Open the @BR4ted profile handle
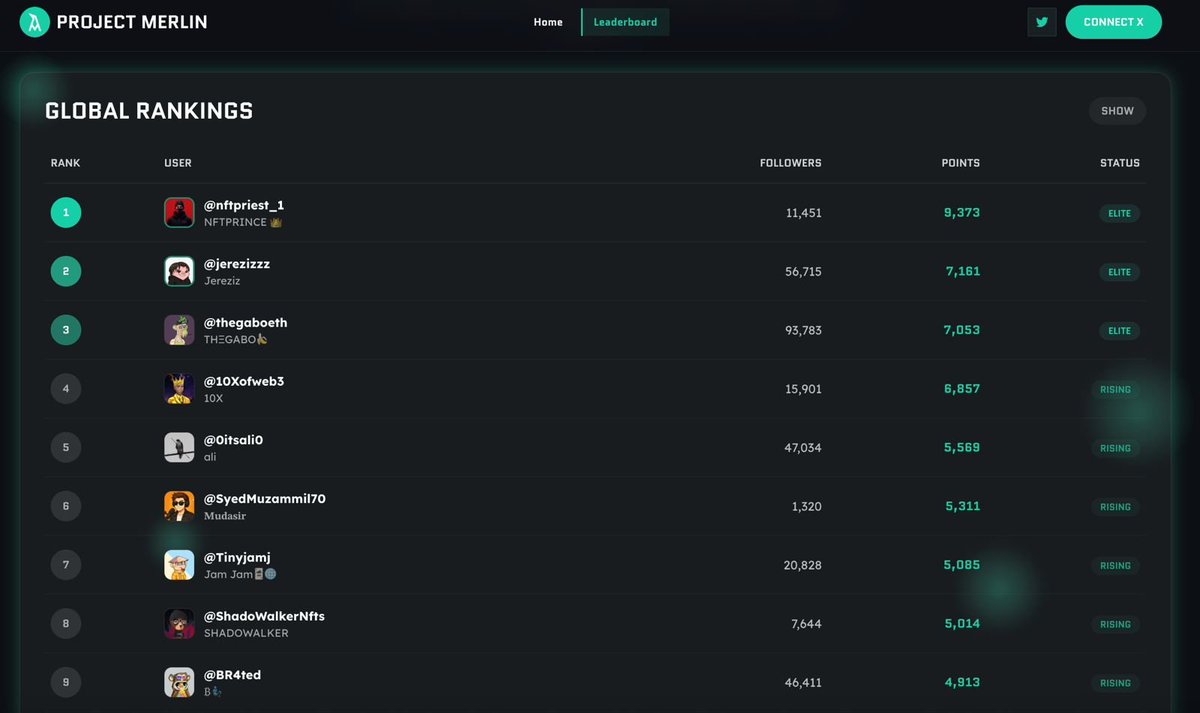The height and width of the screenshot is (713, 1200). click(x=232, y=675)
